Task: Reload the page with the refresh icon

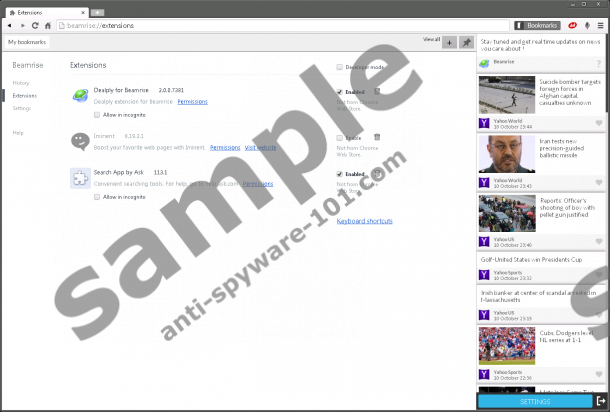Action: point(35,24)
